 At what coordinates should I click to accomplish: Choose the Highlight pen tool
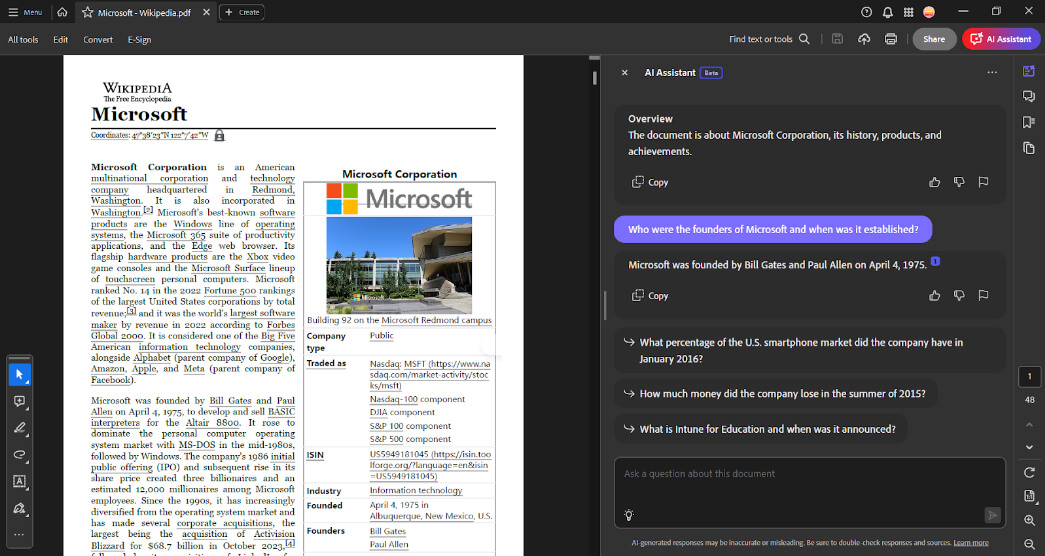19,428
